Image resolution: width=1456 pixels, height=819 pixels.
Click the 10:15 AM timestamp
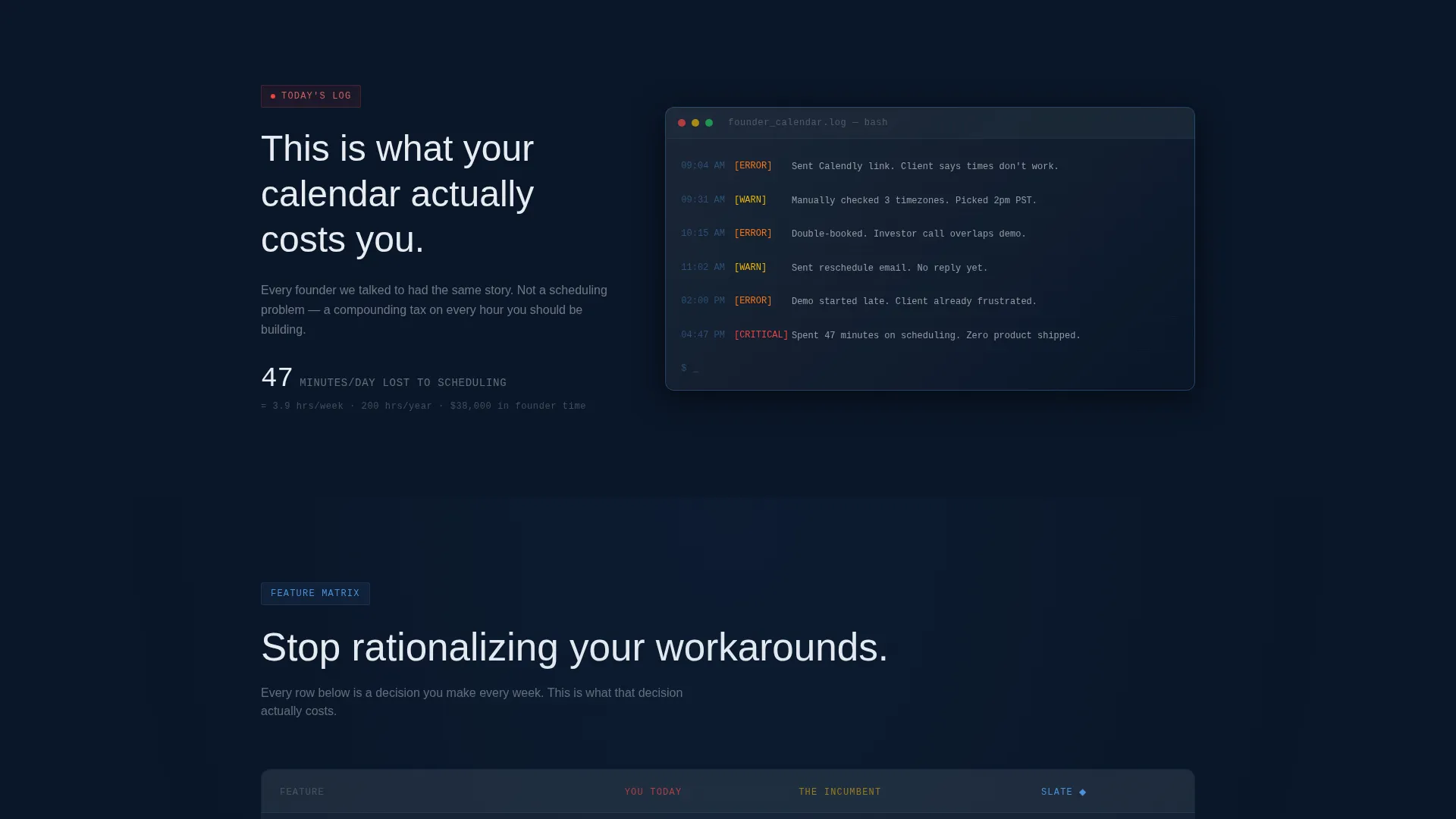click(703, 234)
